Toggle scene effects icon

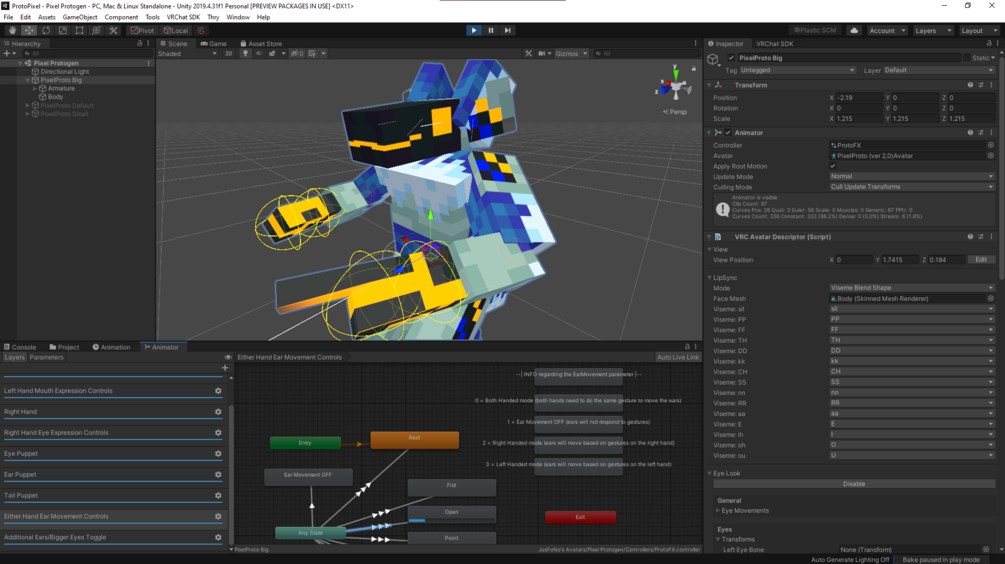click(272, 54)
